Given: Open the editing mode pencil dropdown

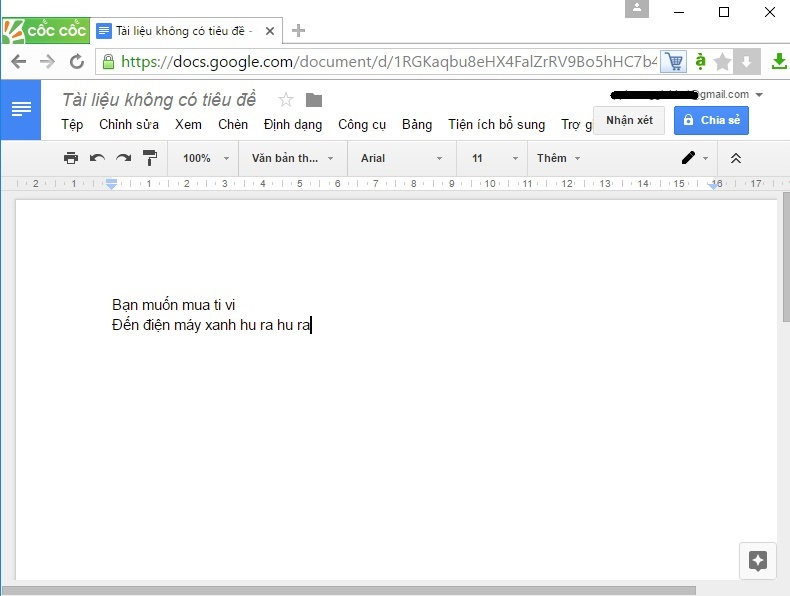Looking at the screenshot, I should click(x=695, y=158).
